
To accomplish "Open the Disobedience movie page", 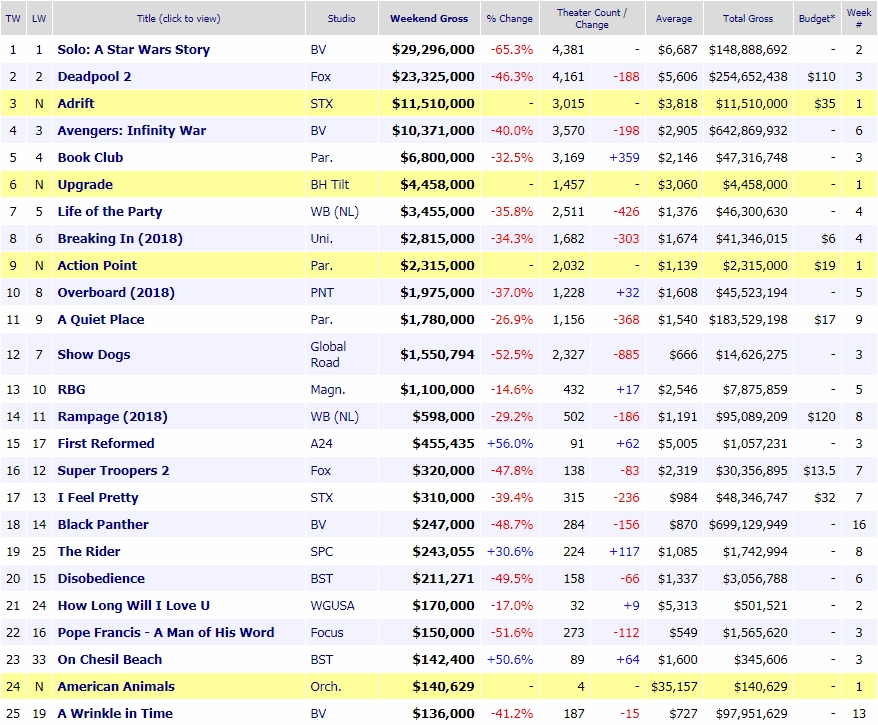I will click(x=101, y=578).
